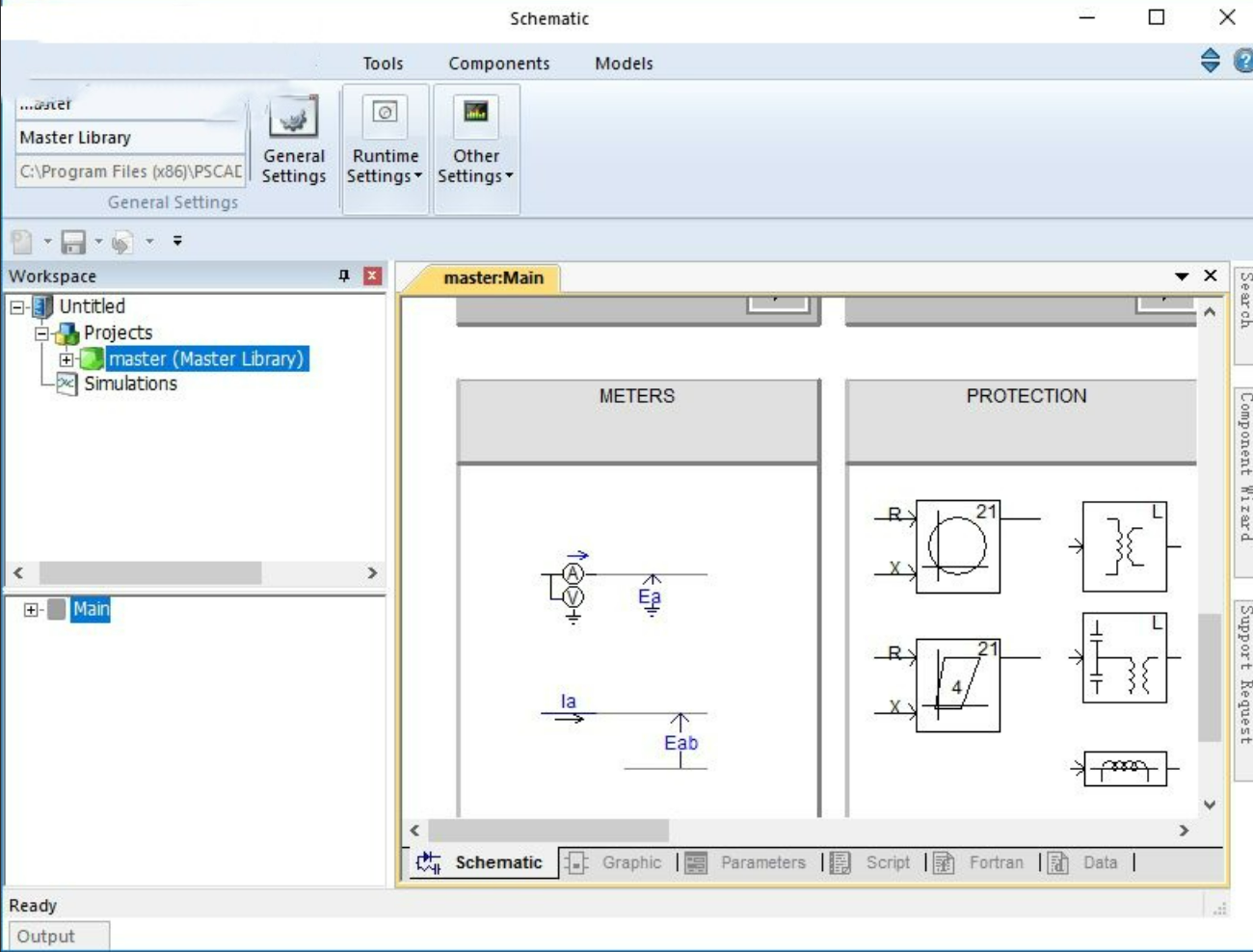Close the master:Main document tab

click(1211, 276)
